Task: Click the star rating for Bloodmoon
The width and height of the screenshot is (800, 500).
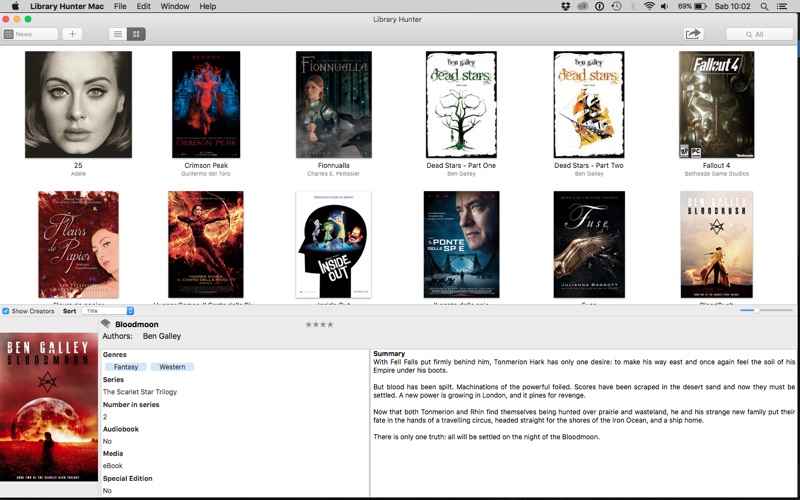Action: pyautogui.click(x=319, y=324)
